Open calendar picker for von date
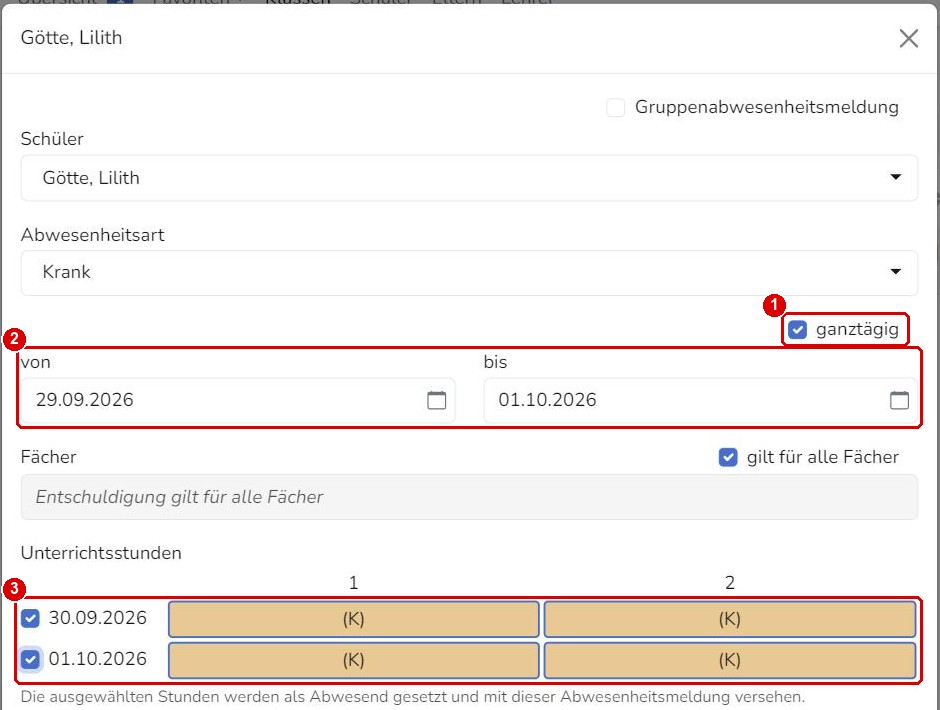This screenshot has width=940, height=710. click(x=436, y=400)
